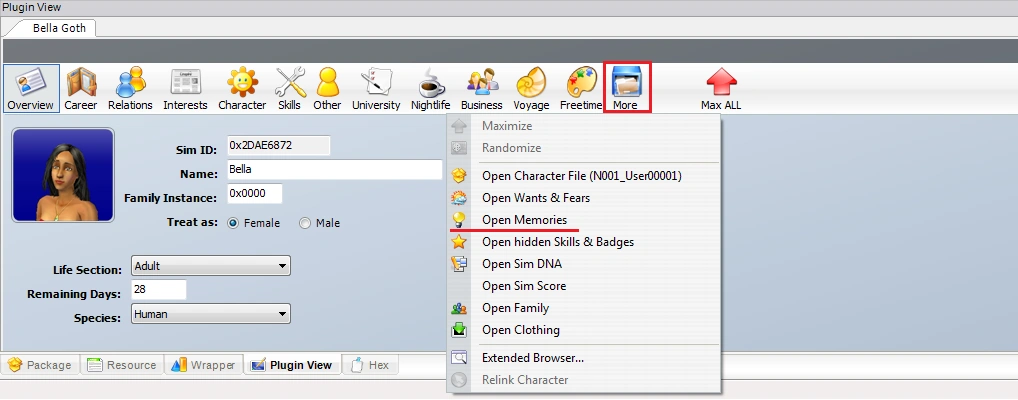Click the Family Instance field
The width and height of the screenshot is (1018, 400).
click(254, 194)
